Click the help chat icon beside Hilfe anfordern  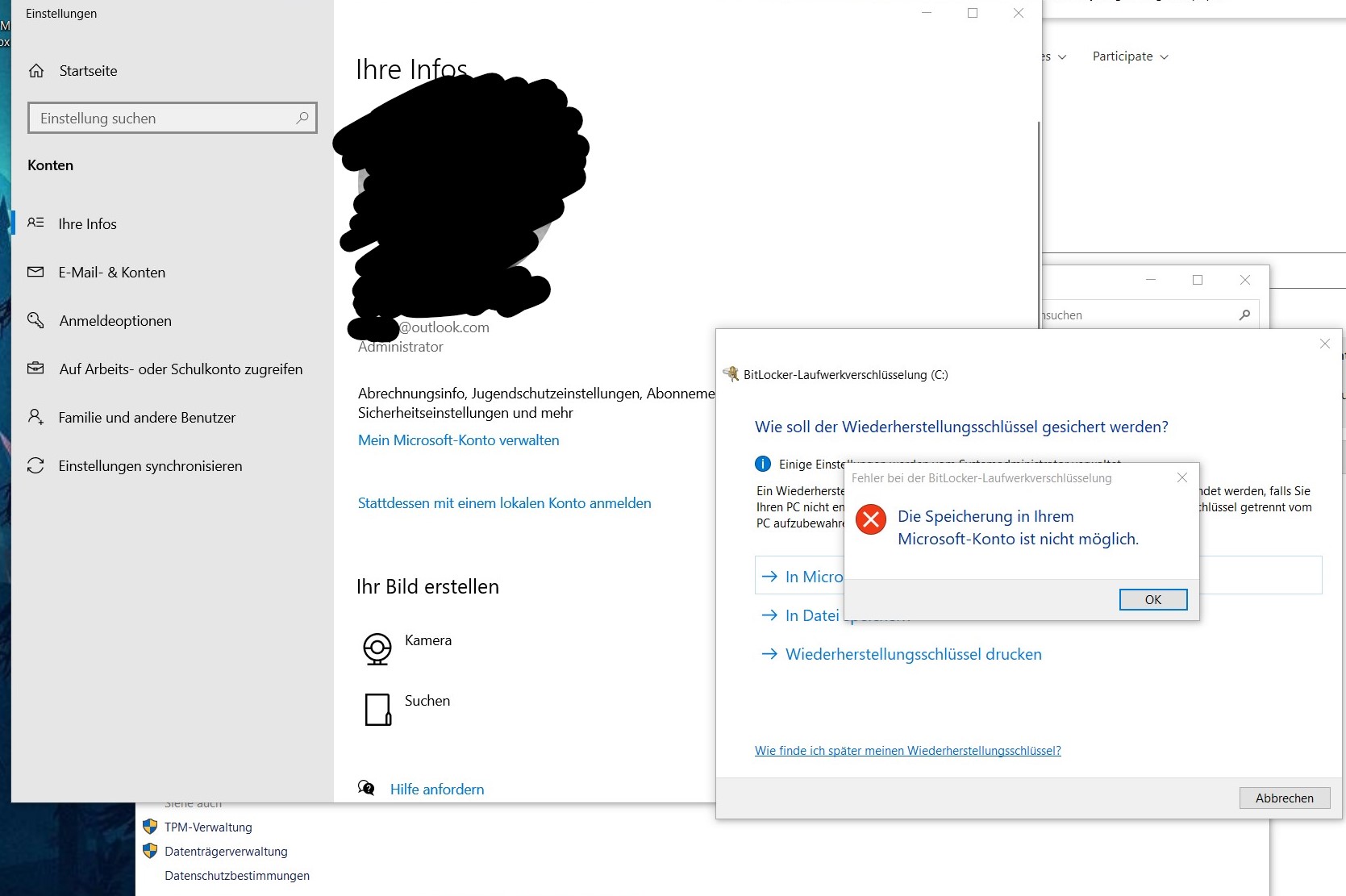[x=366, y=788]
